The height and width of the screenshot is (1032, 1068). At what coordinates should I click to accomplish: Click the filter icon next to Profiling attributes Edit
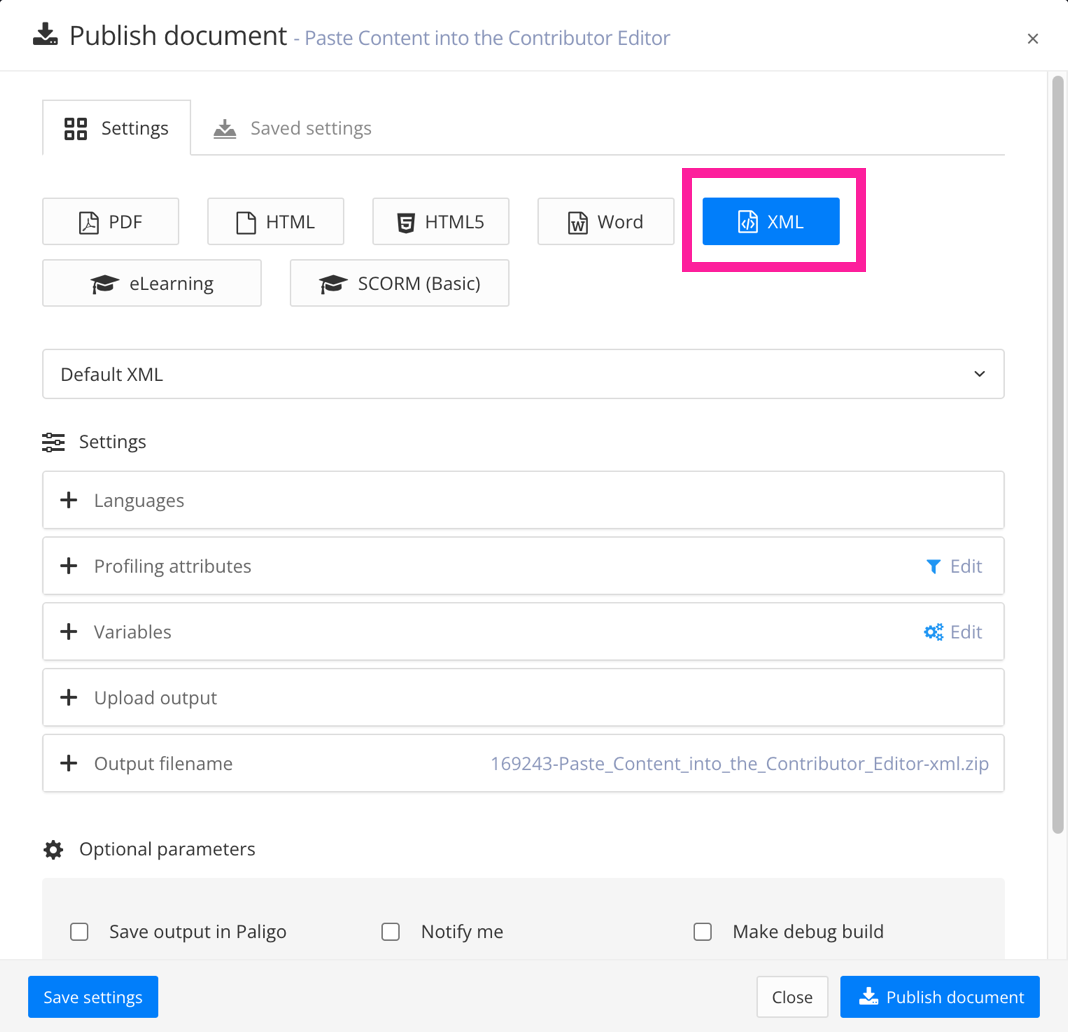[933, 566]
